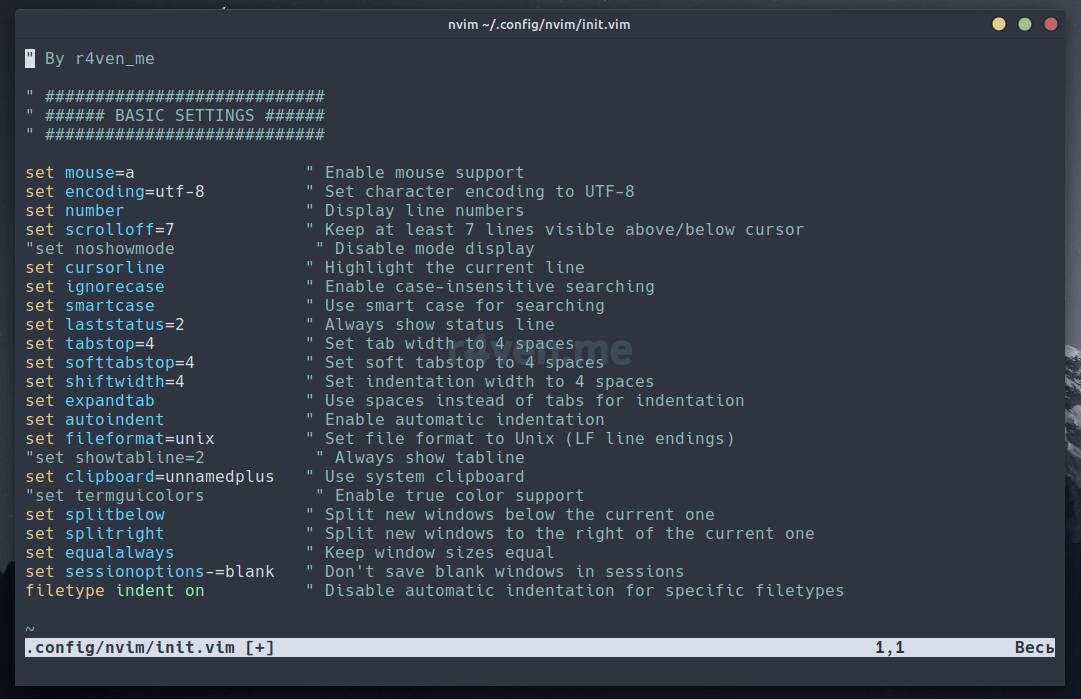
Task: Place cursor on 'set mouse=a' line
Action: click(80, 173)
